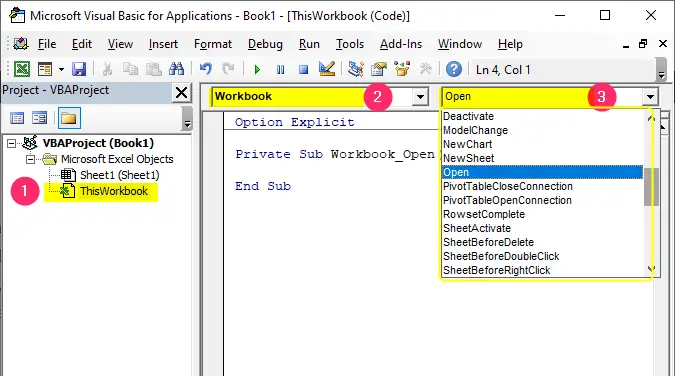Click the procedure list scrollbar thumb

(651, 187)
